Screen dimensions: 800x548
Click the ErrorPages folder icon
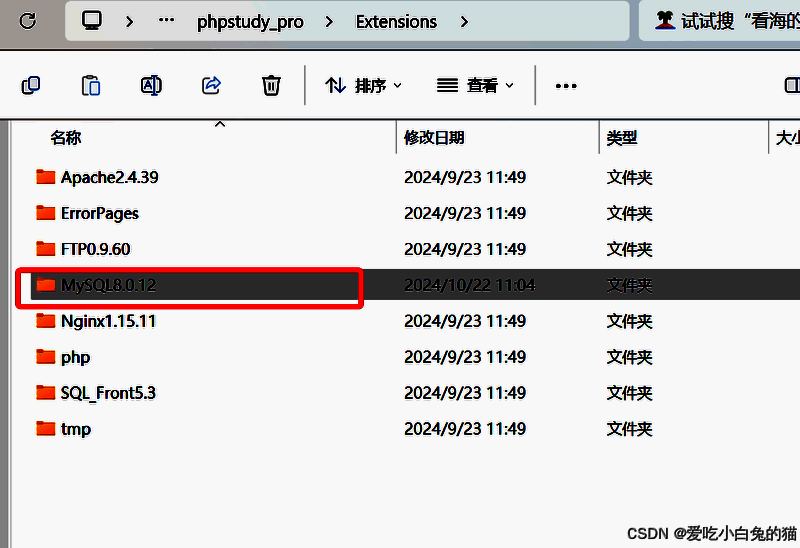click(45, 213)
